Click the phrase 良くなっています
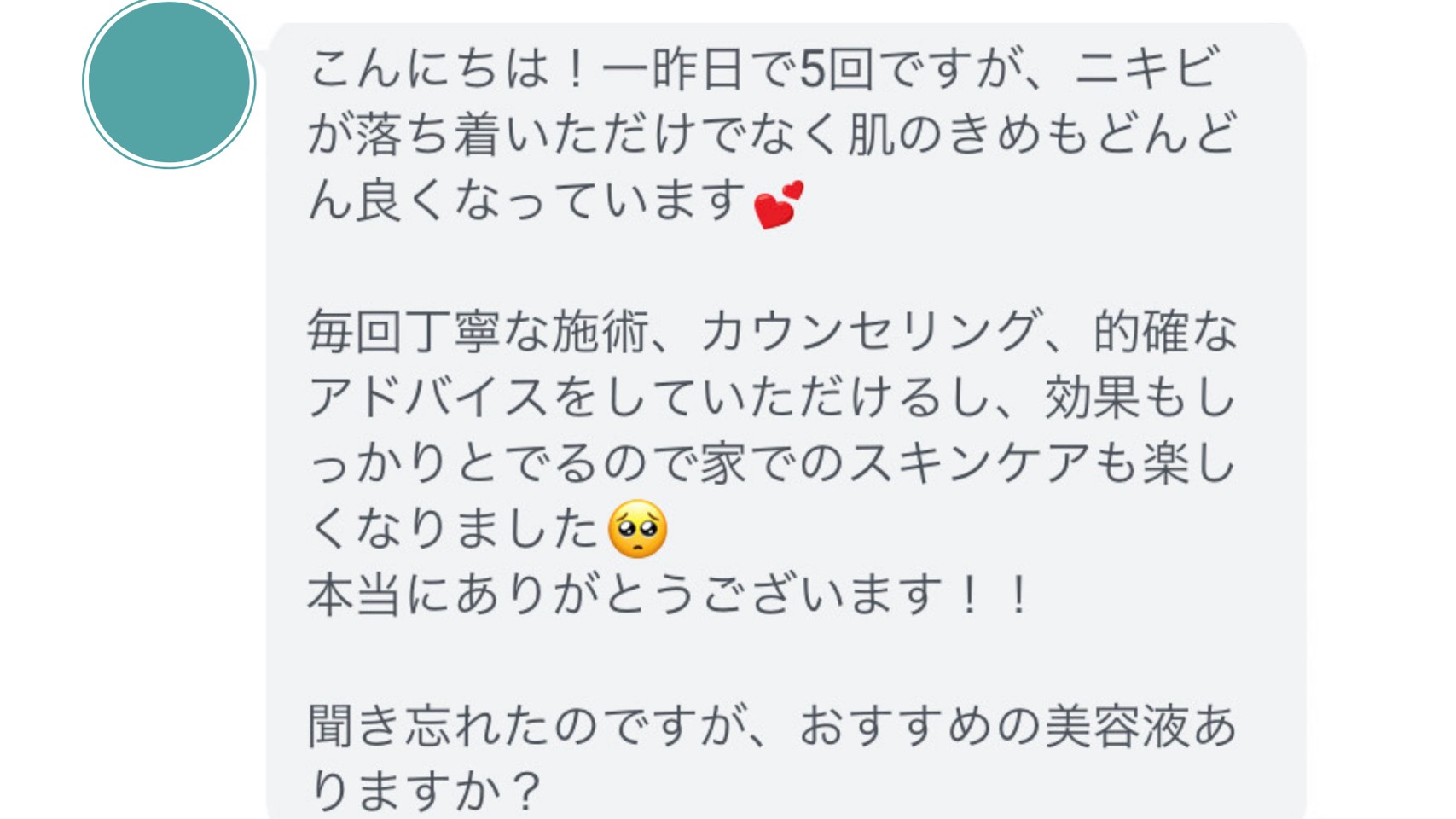1456x819 pixels. [x=552, y=200]
